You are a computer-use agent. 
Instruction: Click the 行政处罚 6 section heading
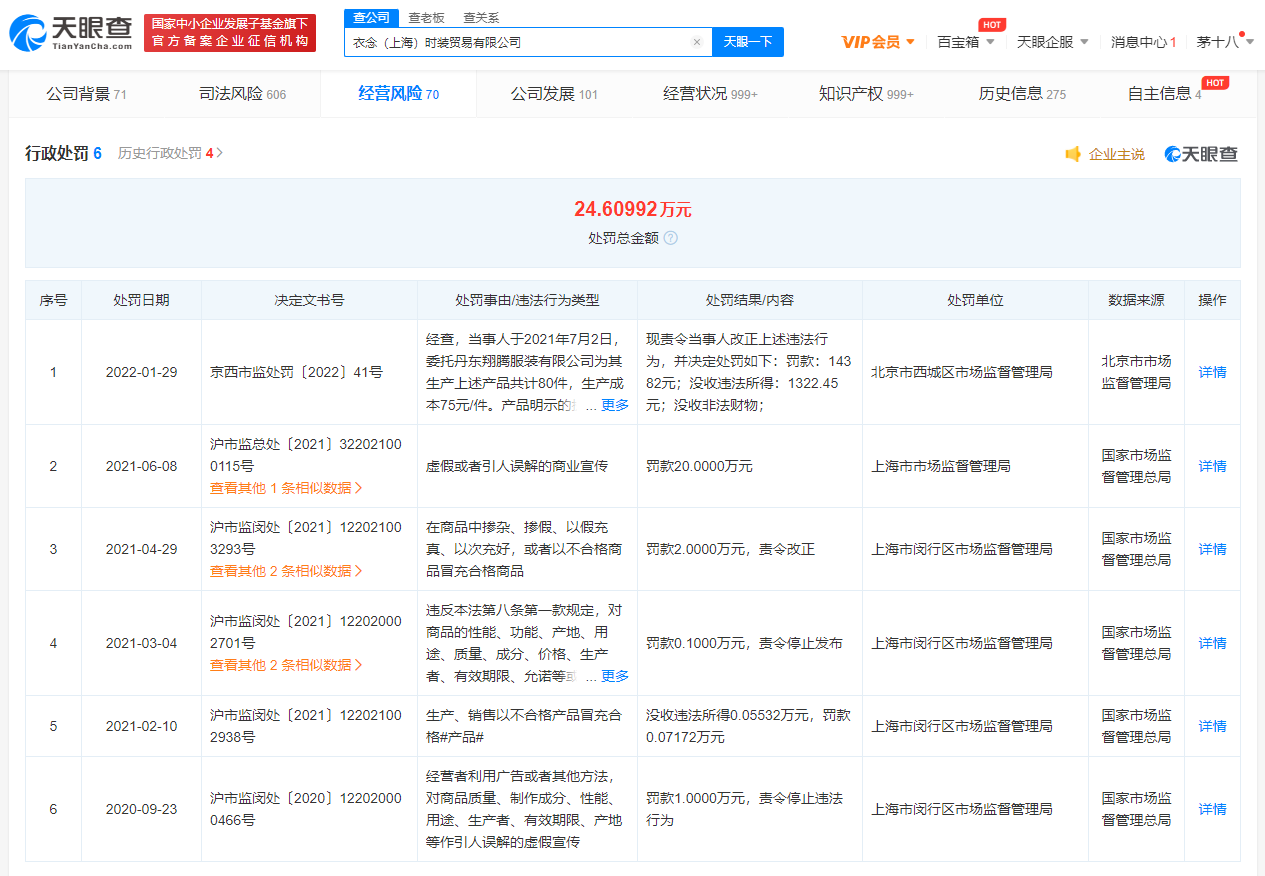pos(63,153)
